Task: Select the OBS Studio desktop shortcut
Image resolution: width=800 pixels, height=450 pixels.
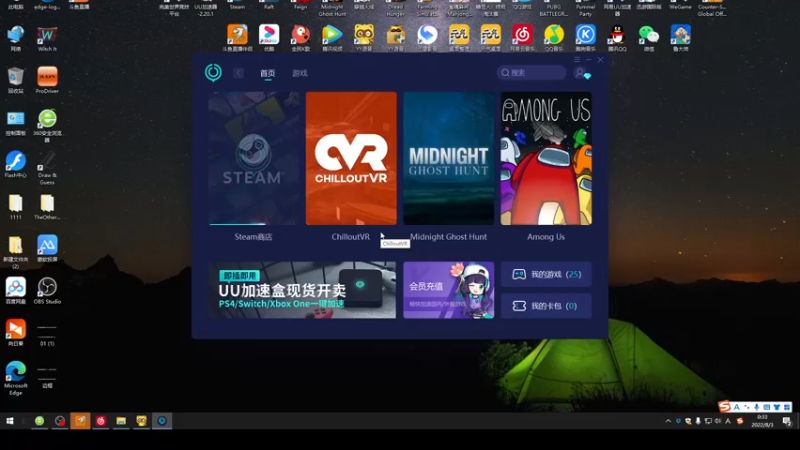Action: [47, 291]
